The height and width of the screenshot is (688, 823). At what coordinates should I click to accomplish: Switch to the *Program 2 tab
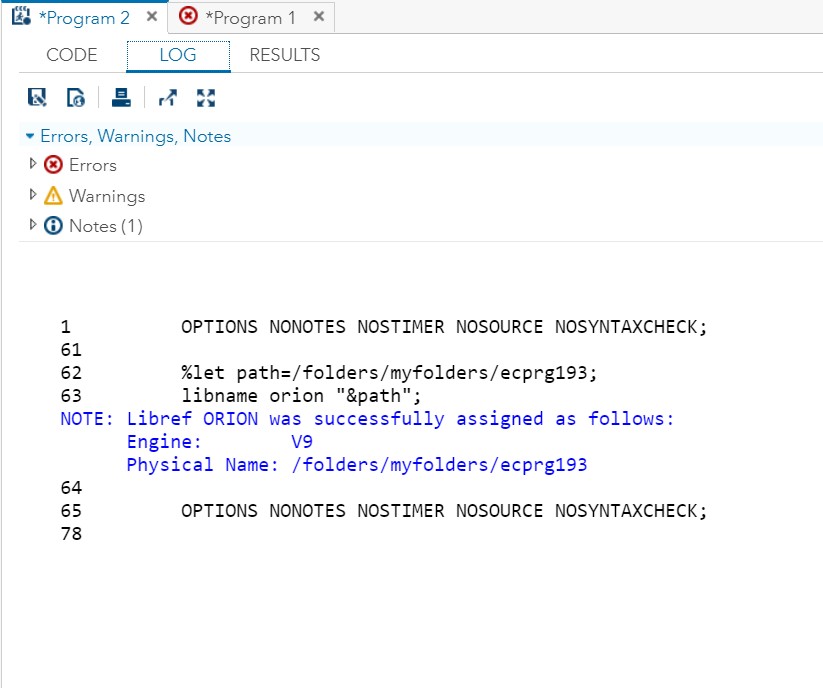point(84,18)
